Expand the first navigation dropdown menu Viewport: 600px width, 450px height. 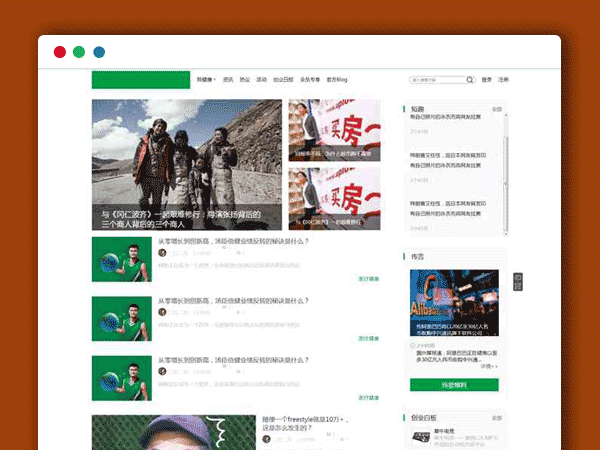[x=206, y=79]
